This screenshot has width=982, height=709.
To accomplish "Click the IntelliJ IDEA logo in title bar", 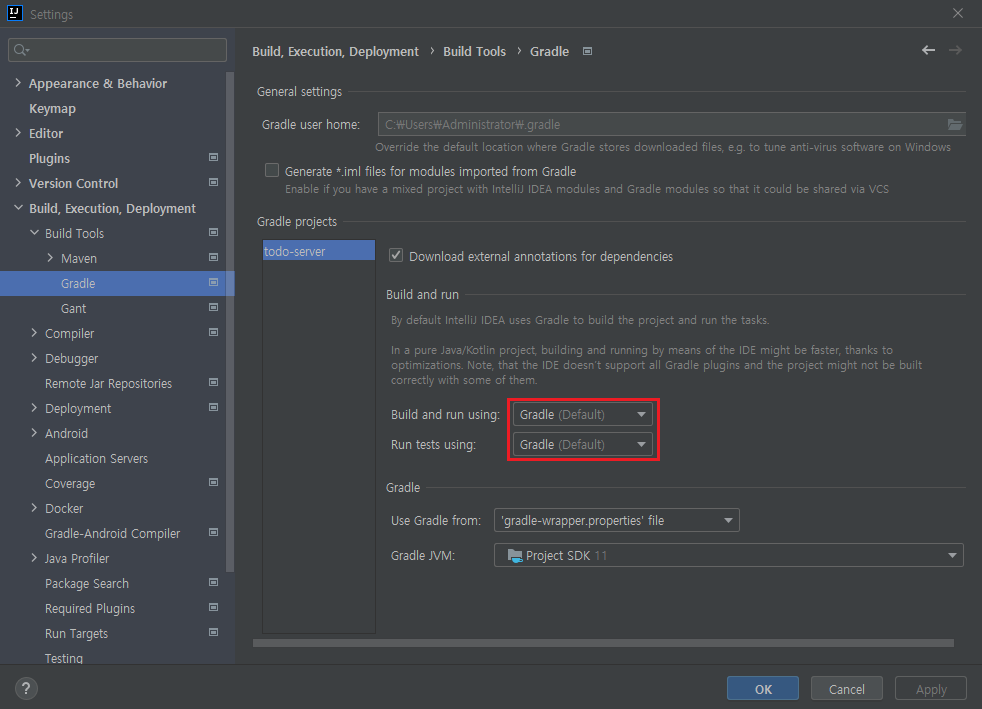I will tap(14, 13).
